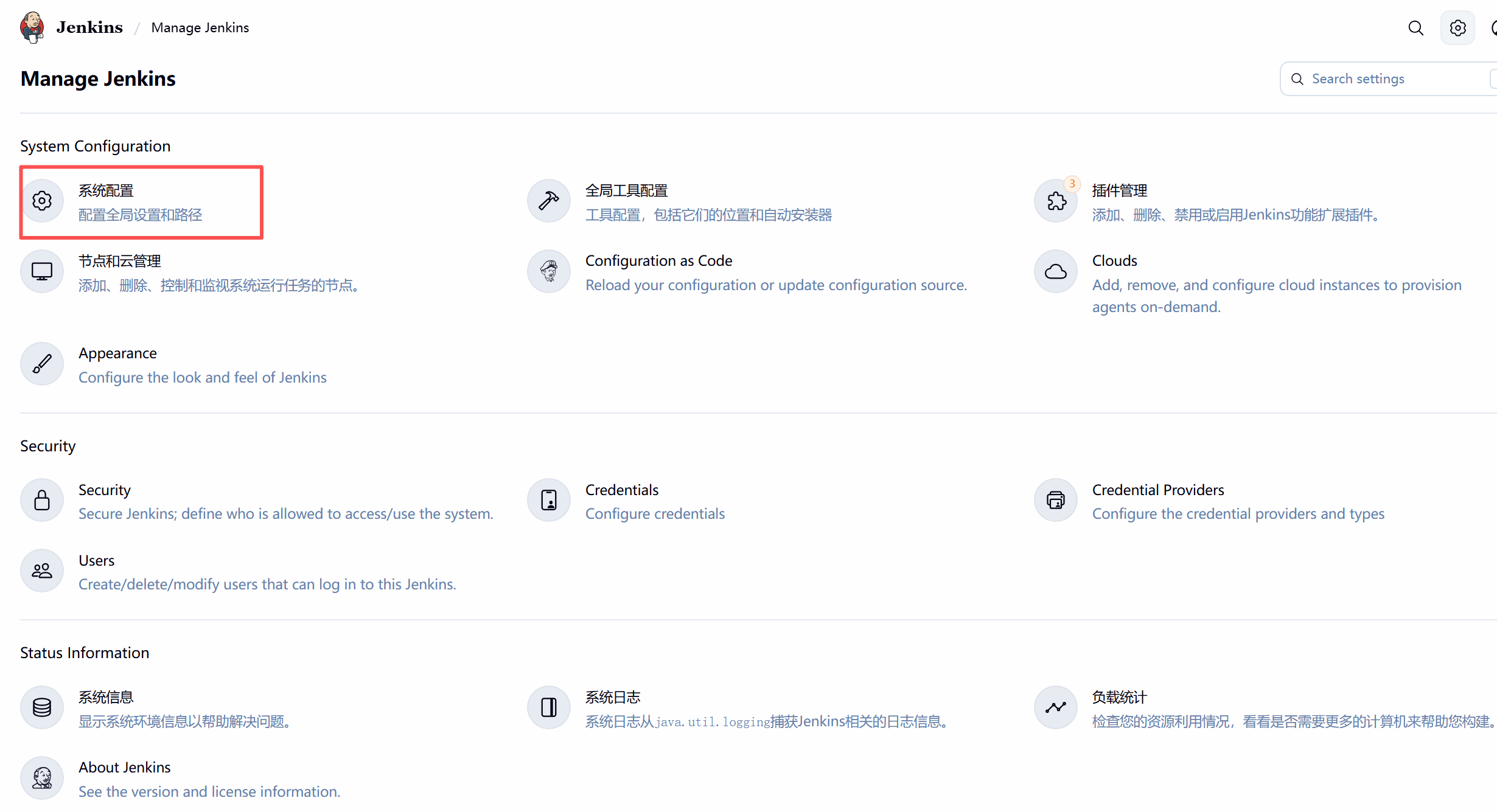This screenshot has height=812, width=1497.
Task: Open 全局工具配置 title link
Action: [626, 190]
